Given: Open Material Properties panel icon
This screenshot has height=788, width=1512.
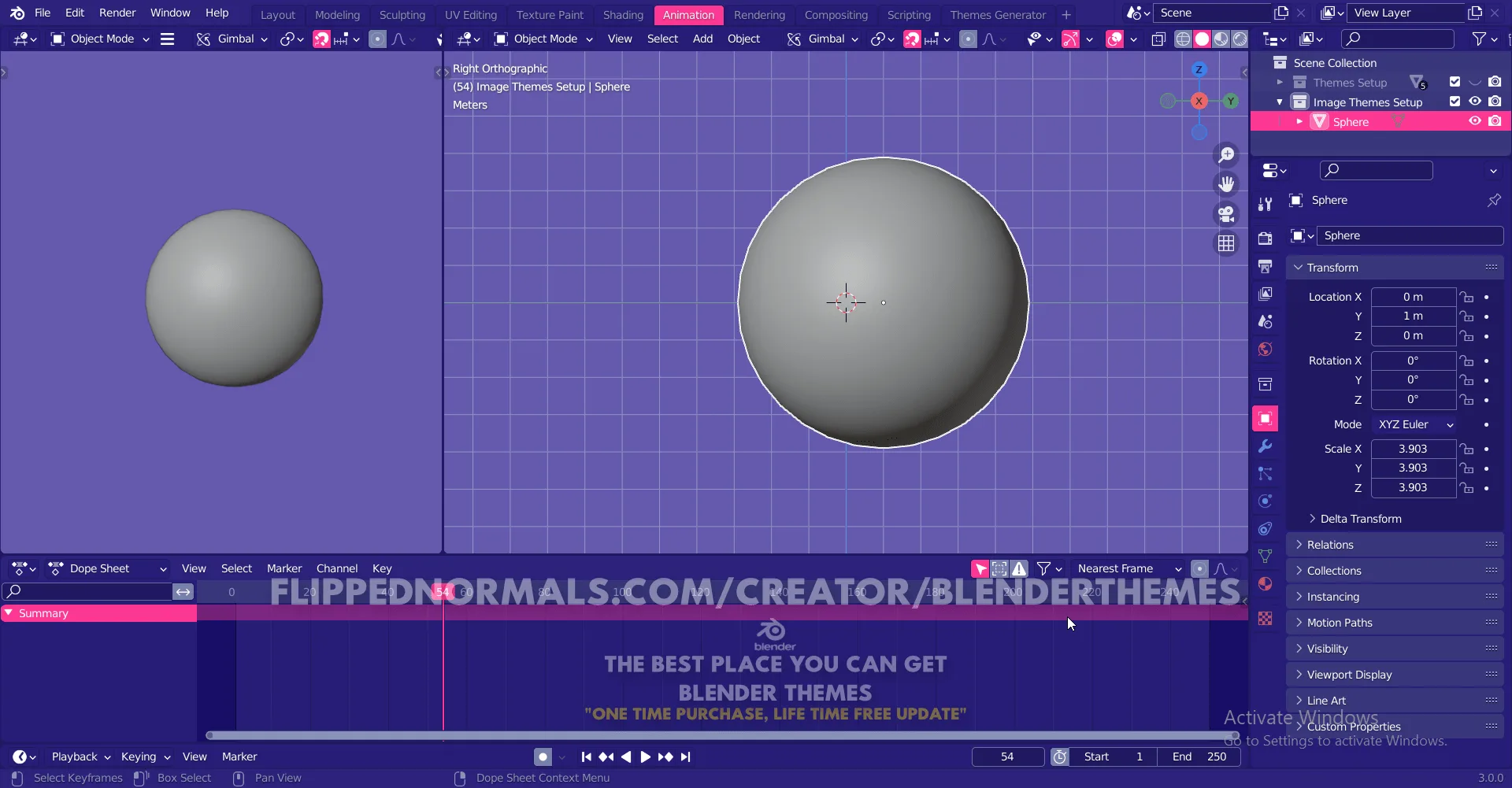Looking at the screenshot, I should tap(1266, 584).
